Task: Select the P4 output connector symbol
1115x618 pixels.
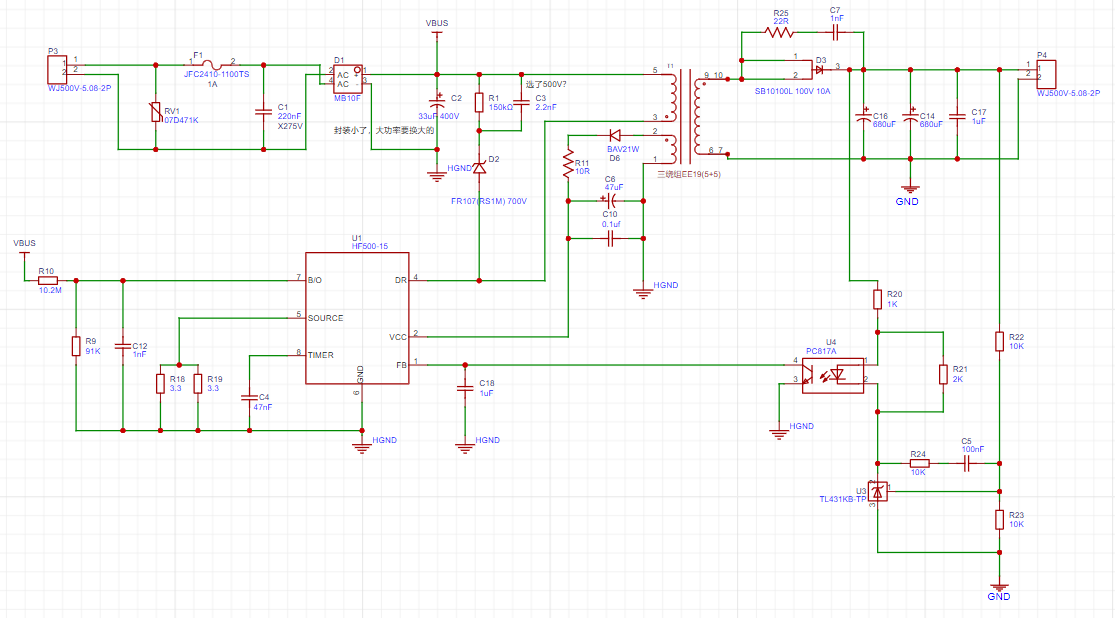Action: (x=1046, y=75)
